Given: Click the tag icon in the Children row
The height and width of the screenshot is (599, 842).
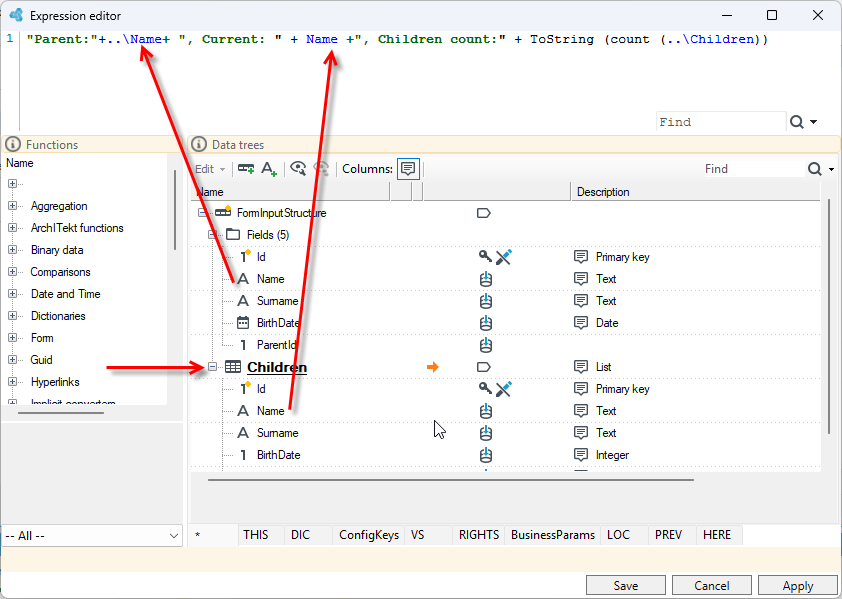Looking at the screenshot, I should [x=483, y=367].
